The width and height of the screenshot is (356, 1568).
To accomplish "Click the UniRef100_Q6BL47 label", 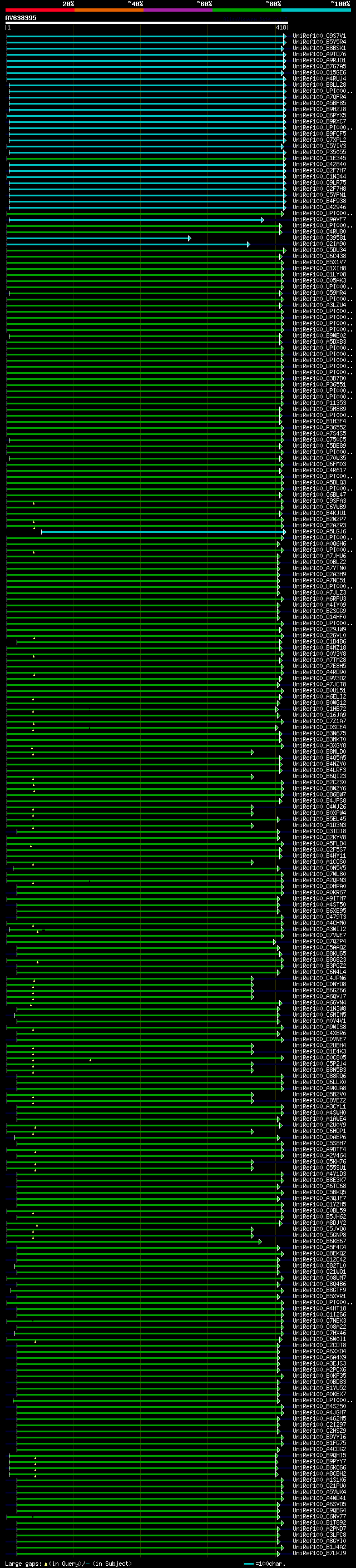I will (319, 494).
